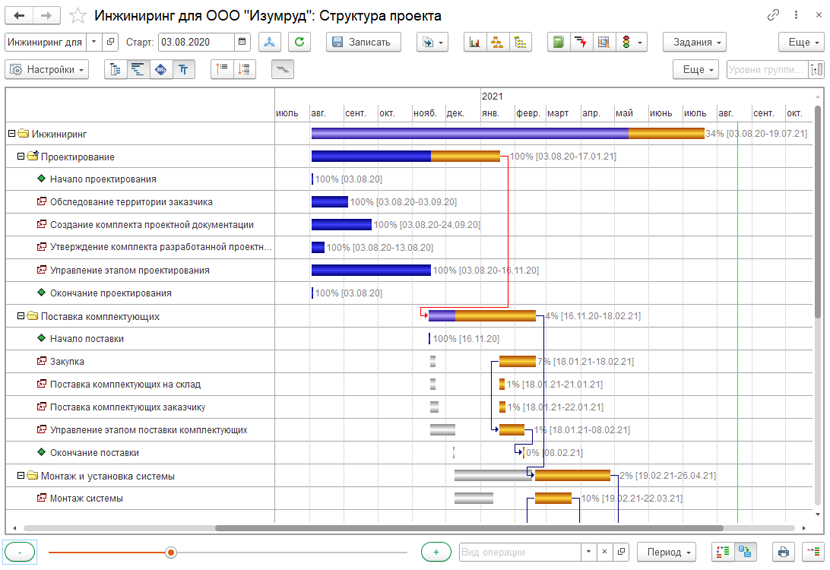Click the traffic light indicator icon

point(627,42)
